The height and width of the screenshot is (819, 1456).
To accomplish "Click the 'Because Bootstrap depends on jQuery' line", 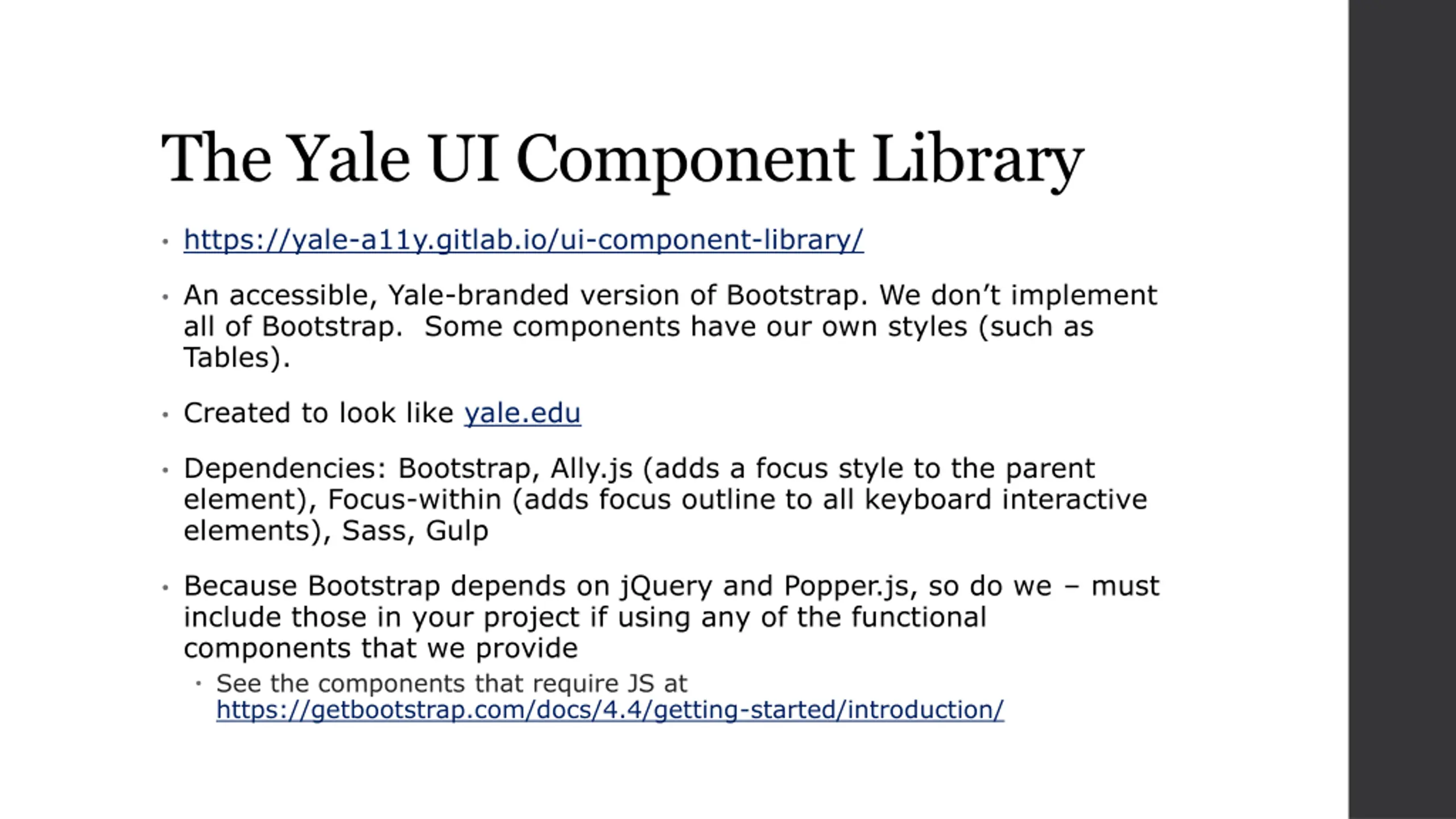I will pos(671,586).
